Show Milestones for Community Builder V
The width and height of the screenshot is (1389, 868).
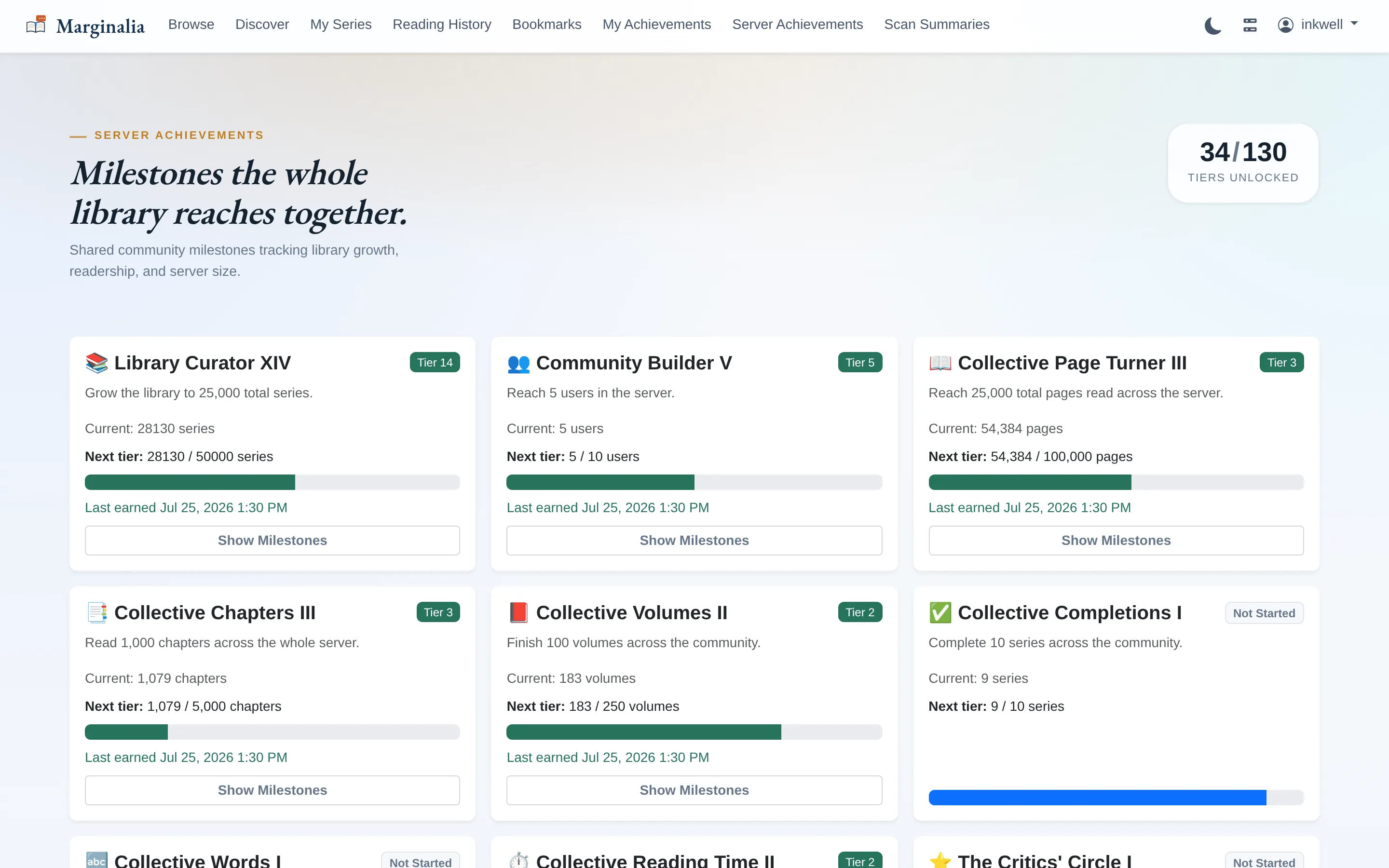pyautogui.click(x=694, y=540)
